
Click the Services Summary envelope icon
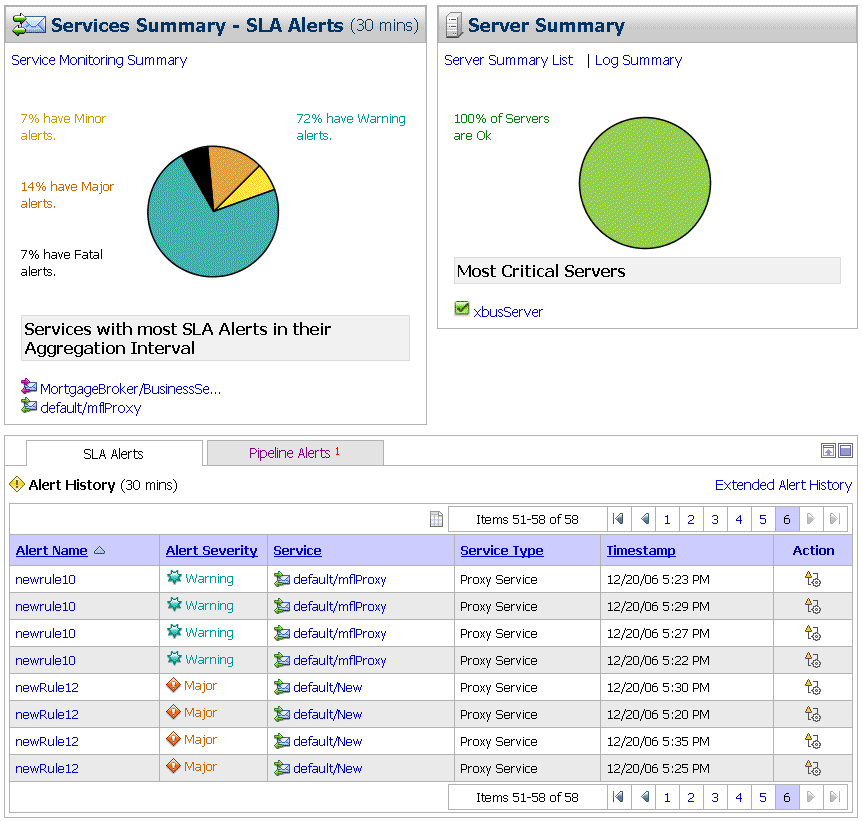tap(29, 25)
